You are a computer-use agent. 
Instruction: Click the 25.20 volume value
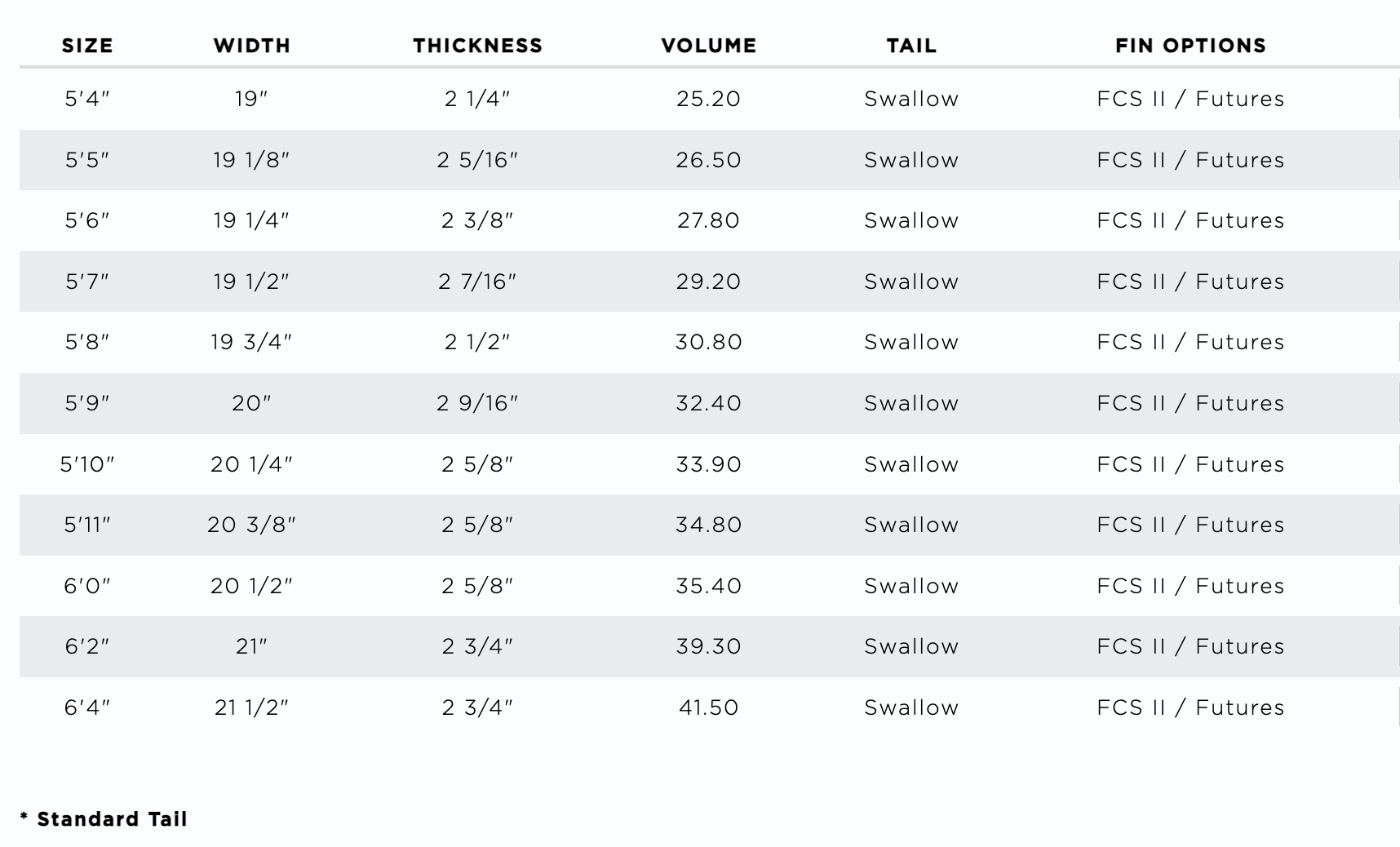(708, 99)
